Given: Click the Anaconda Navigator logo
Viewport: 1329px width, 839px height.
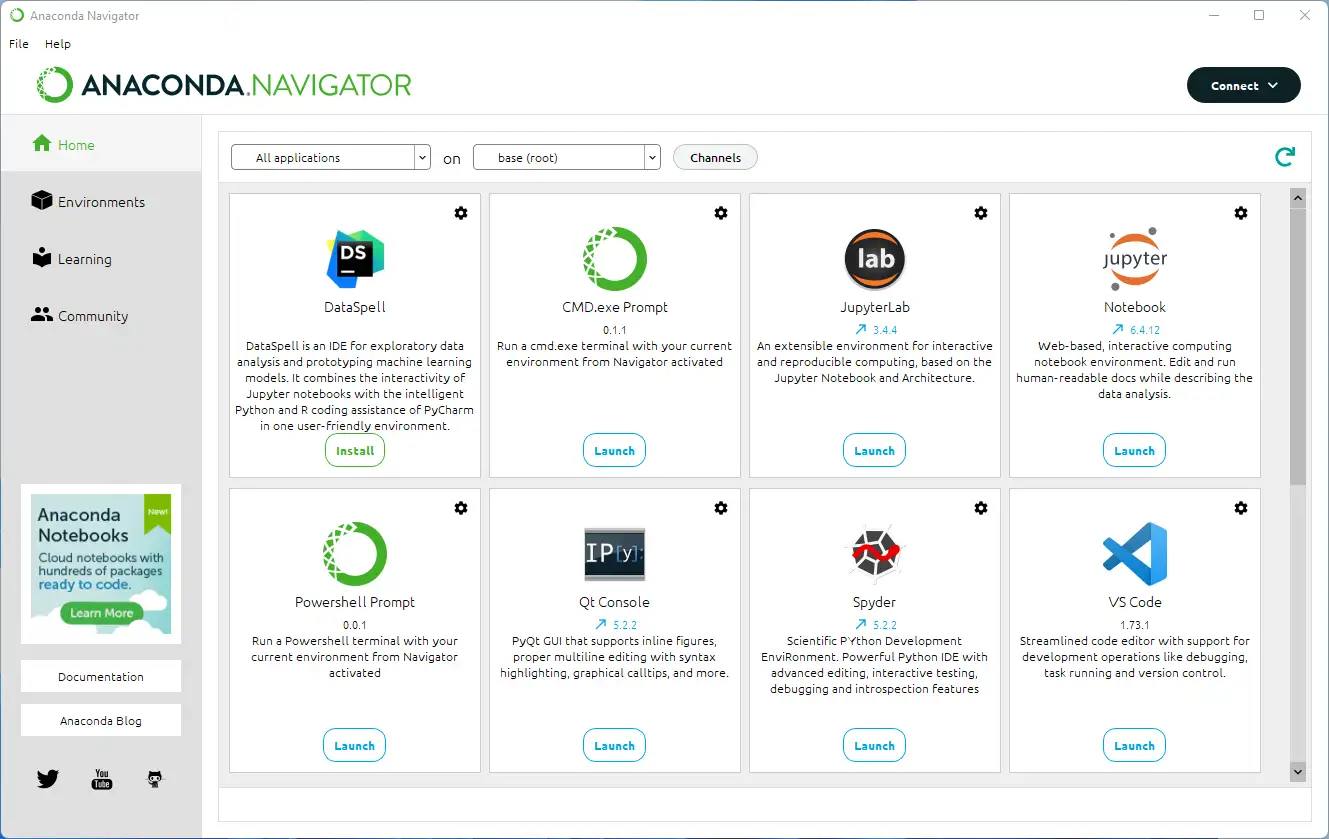Looking at the screenshot, I should coord(224,85).
